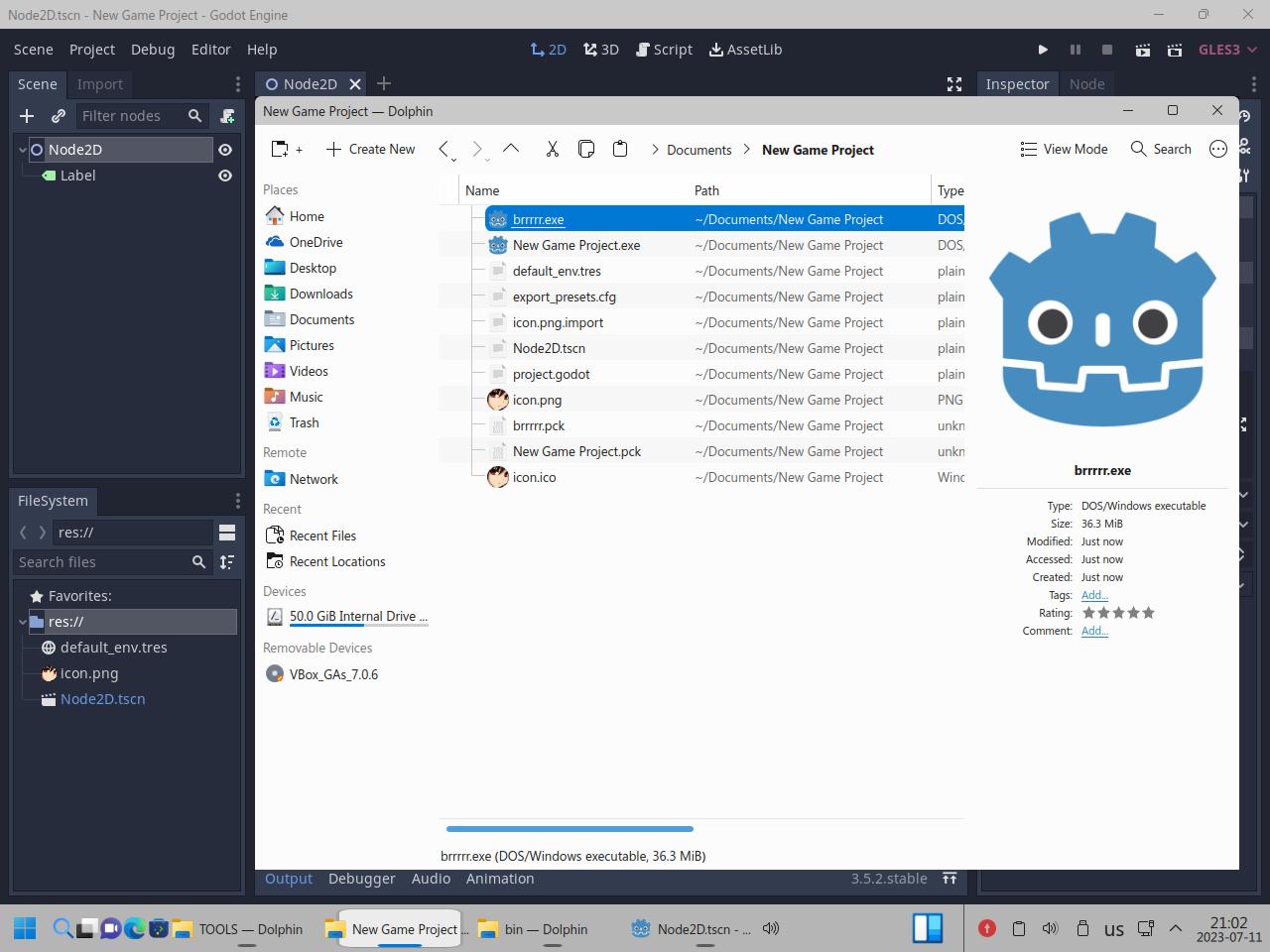
Task: Collapse the Node2D tree node
Action: click(x=23, y=150)
